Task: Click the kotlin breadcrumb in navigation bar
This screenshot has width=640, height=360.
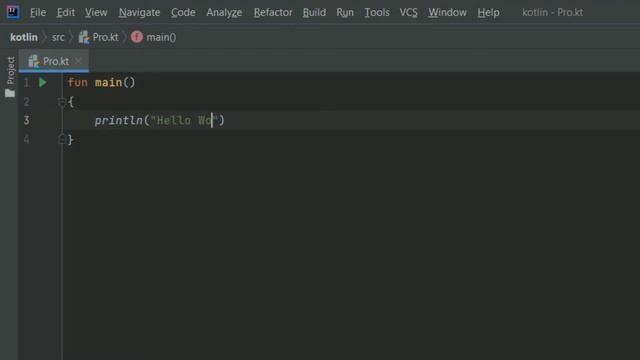Action: tap(24, 37)
